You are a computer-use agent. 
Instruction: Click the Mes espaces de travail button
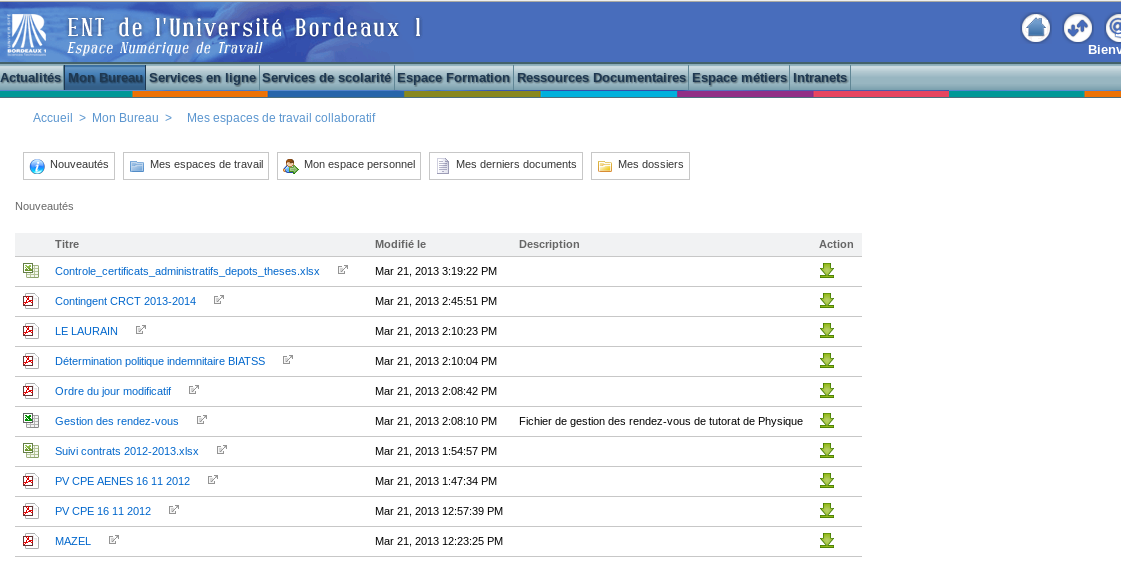(x=196, y=166)
